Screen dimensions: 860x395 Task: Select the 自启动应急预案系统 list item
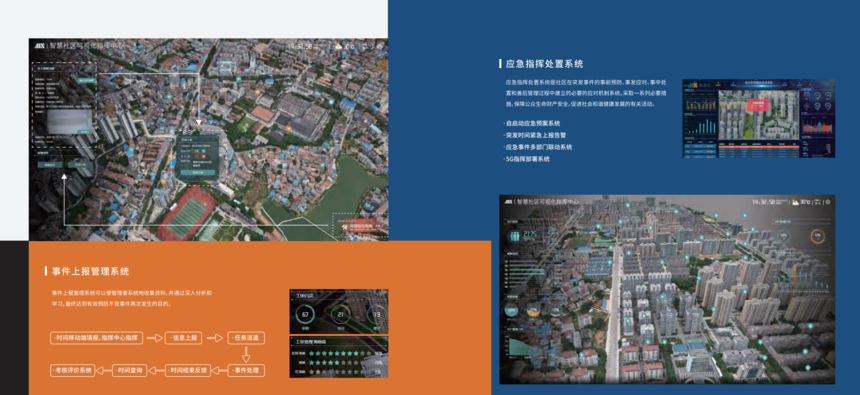pos(533,123)
